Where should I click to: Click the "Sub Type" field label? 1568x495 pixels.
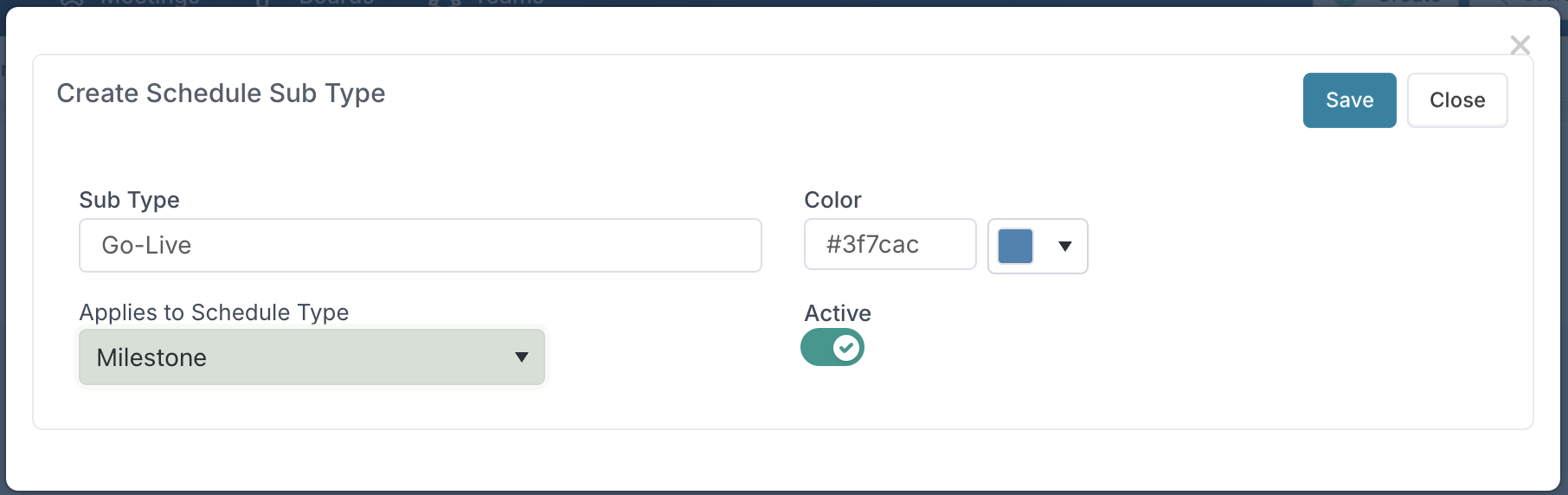129,200
